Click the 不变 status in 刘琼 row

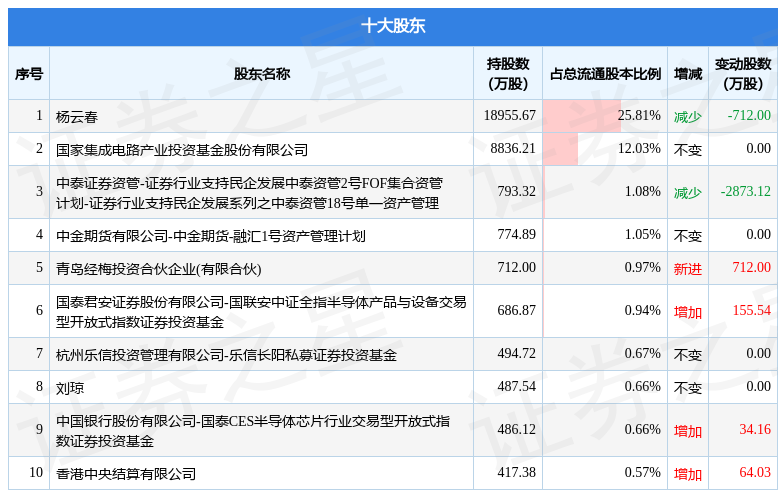pos(688,388)
